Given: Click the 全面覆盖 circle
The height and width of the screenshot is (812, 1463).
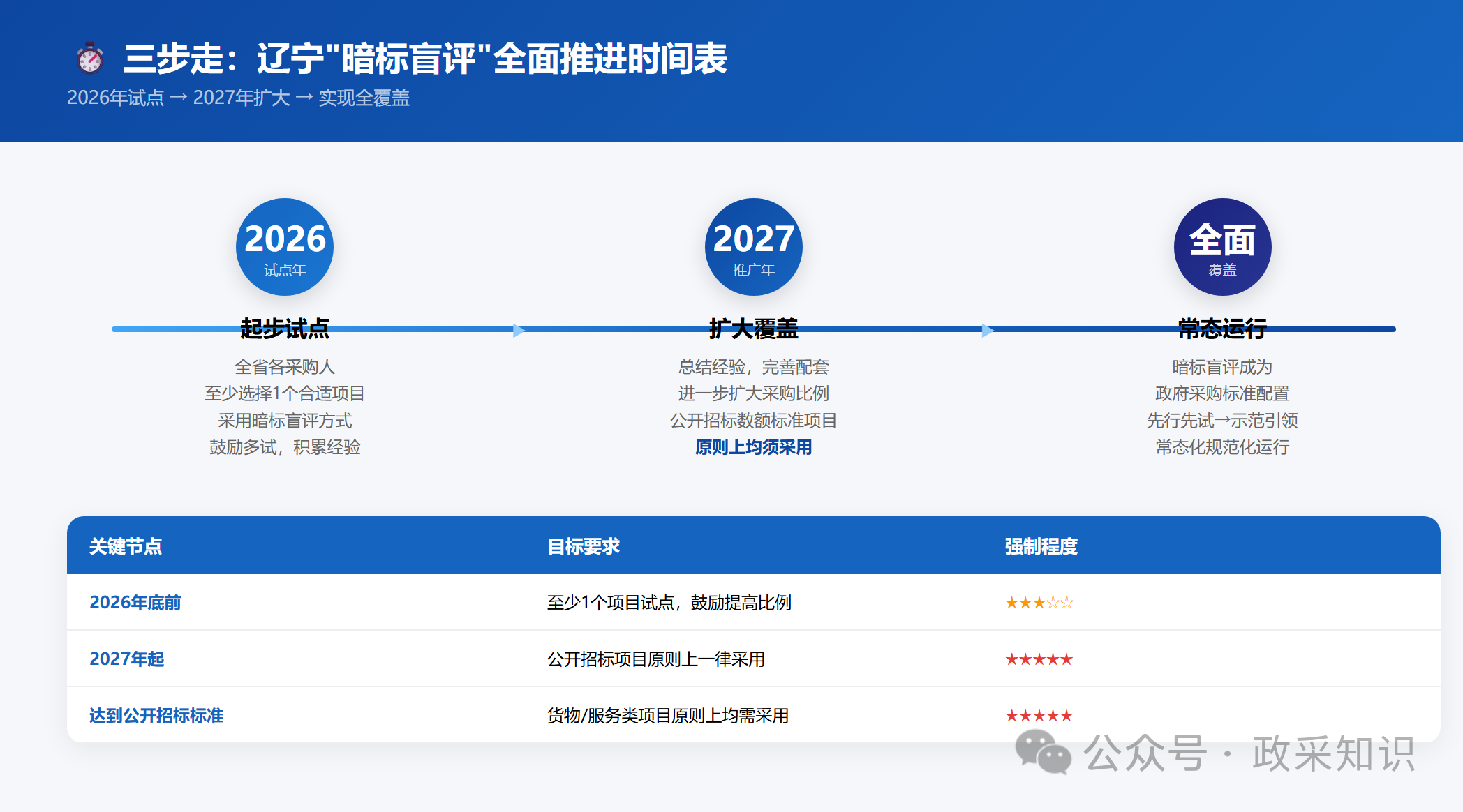Looking at the screenshot, I should (x=1223, y=247).
